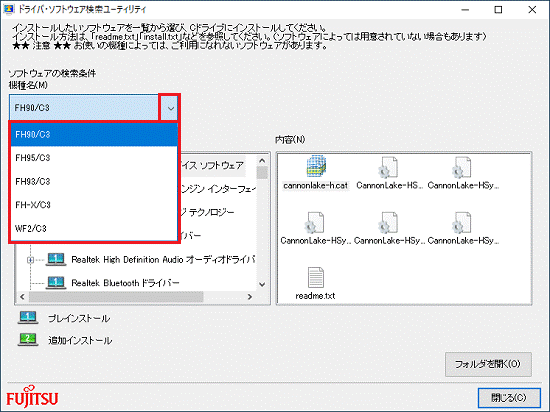Image resolution: width=550 pixels, height=412 pixels.
Task: Click the Realtek Bluetooth driver icon
Action: point(56,283)
